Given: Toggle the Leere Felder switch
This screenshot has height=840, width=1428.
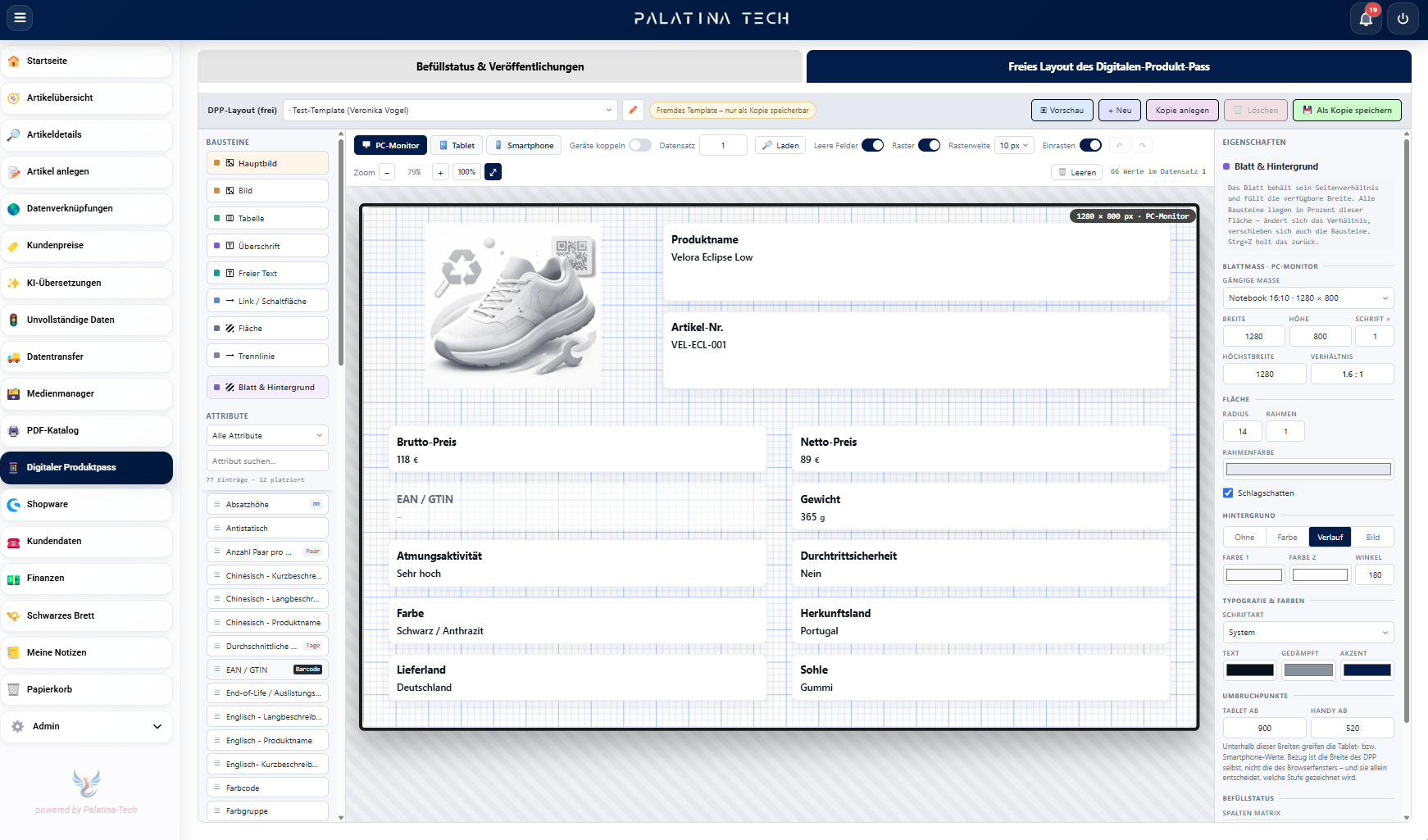Looking at the screenshot, I should pyautogui.click(x=873, y=145).
